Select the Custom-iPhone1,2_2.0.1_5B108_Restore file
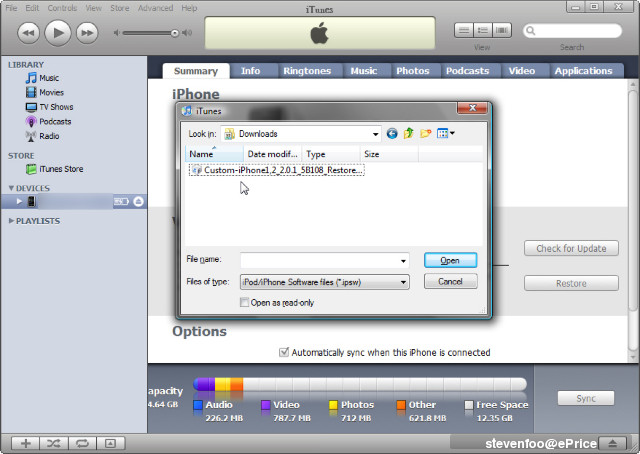This screenshot has height=454, width=640. (277, 170)
